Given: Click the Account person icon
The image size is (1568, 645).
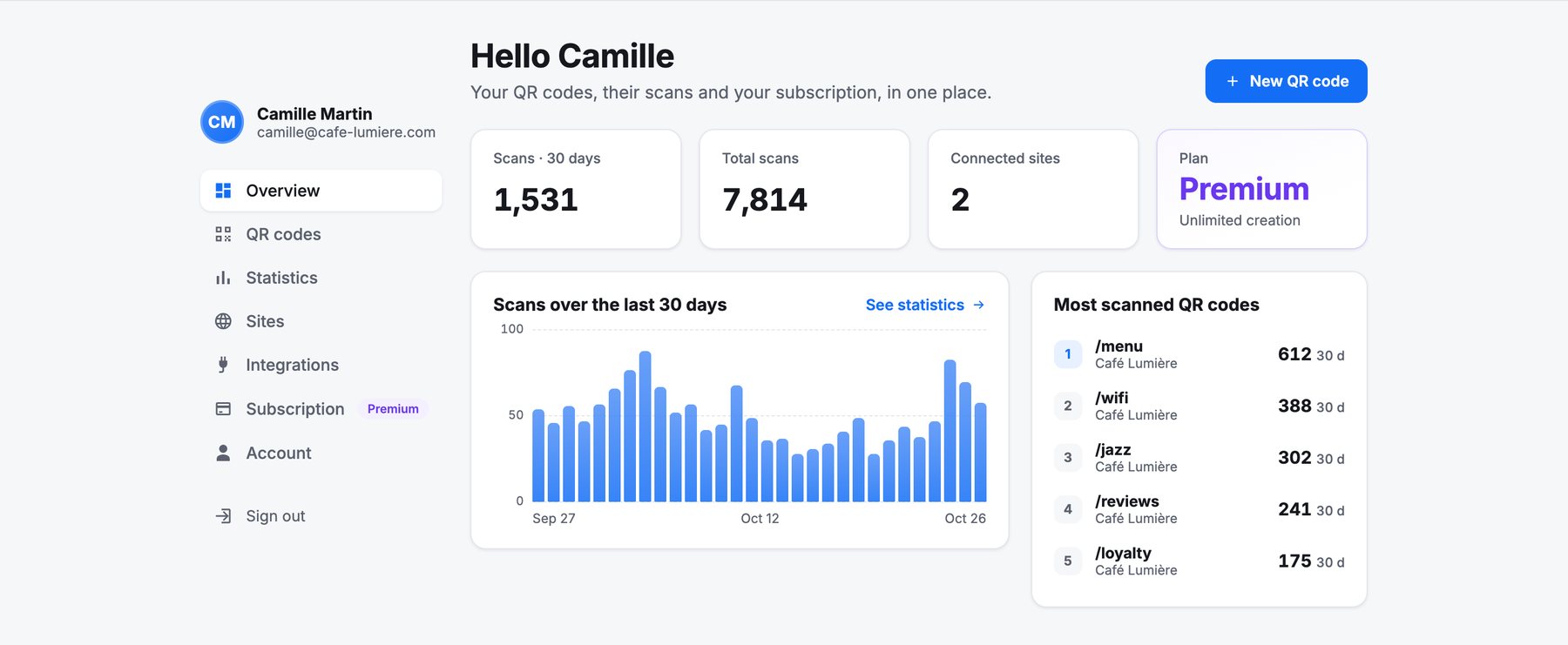Looking at the screenshot, I should (223, 453).
